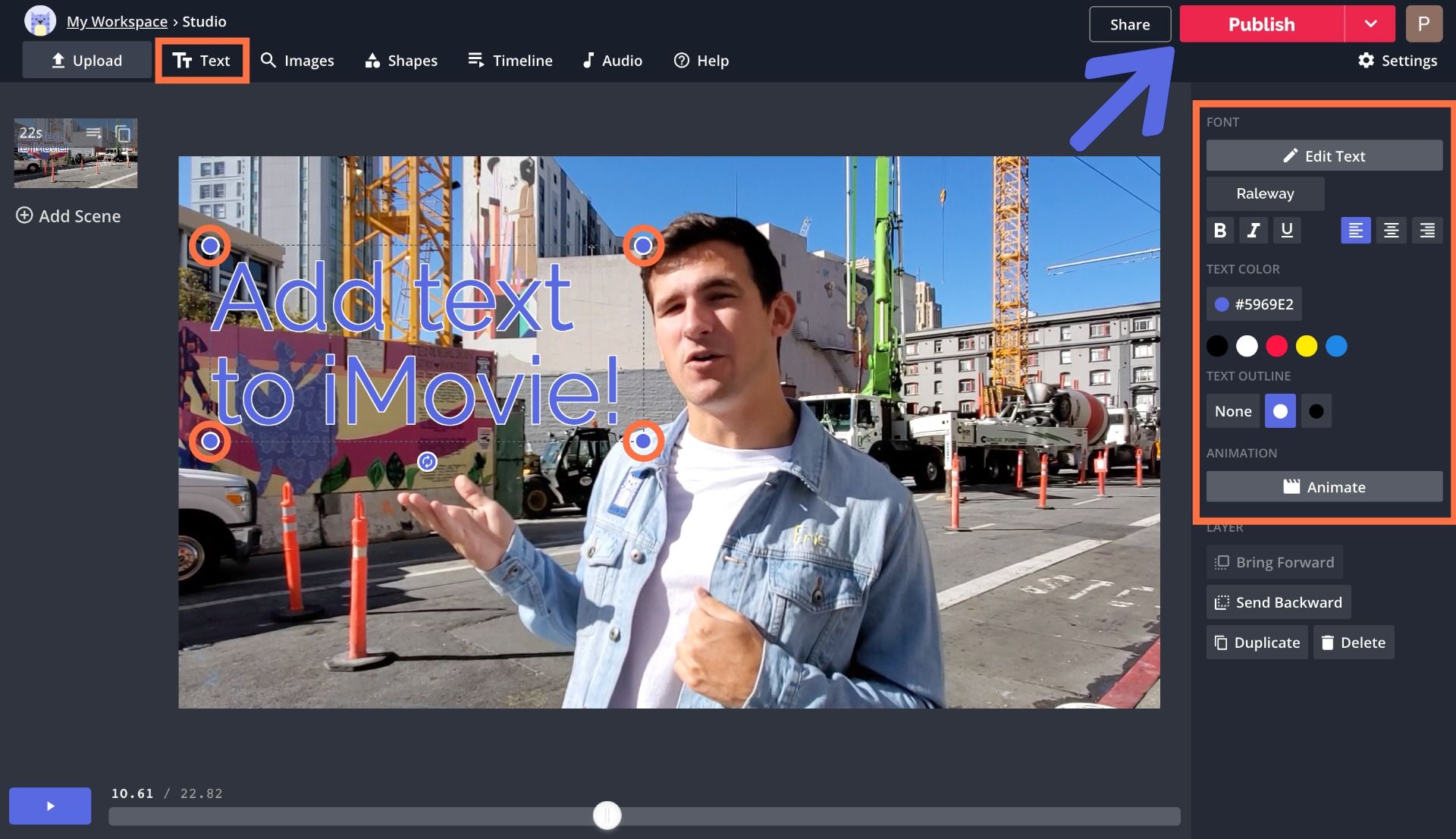Image resolution: width=1456 pixels, height=839 pixels.
Task: Open the Shapes menu
Action: tap(401, 61)
